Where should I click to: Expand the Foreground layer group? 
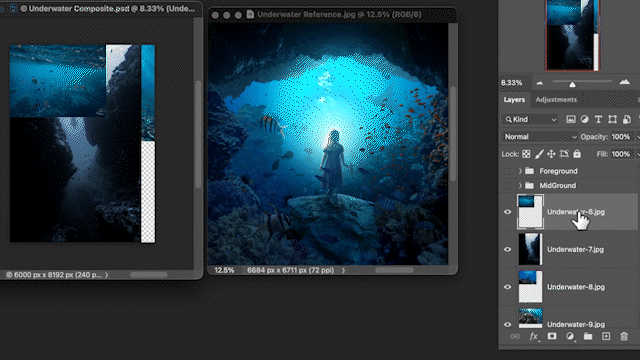(520, 171)
